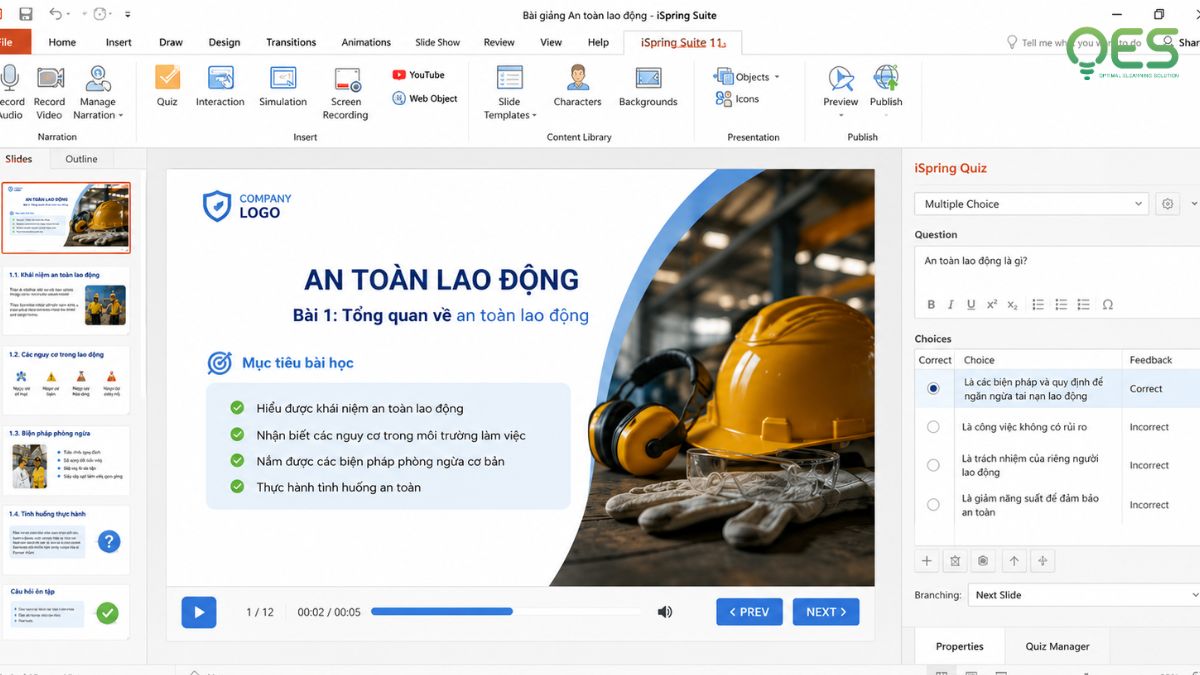Apply superscript in the question editor

992,305
